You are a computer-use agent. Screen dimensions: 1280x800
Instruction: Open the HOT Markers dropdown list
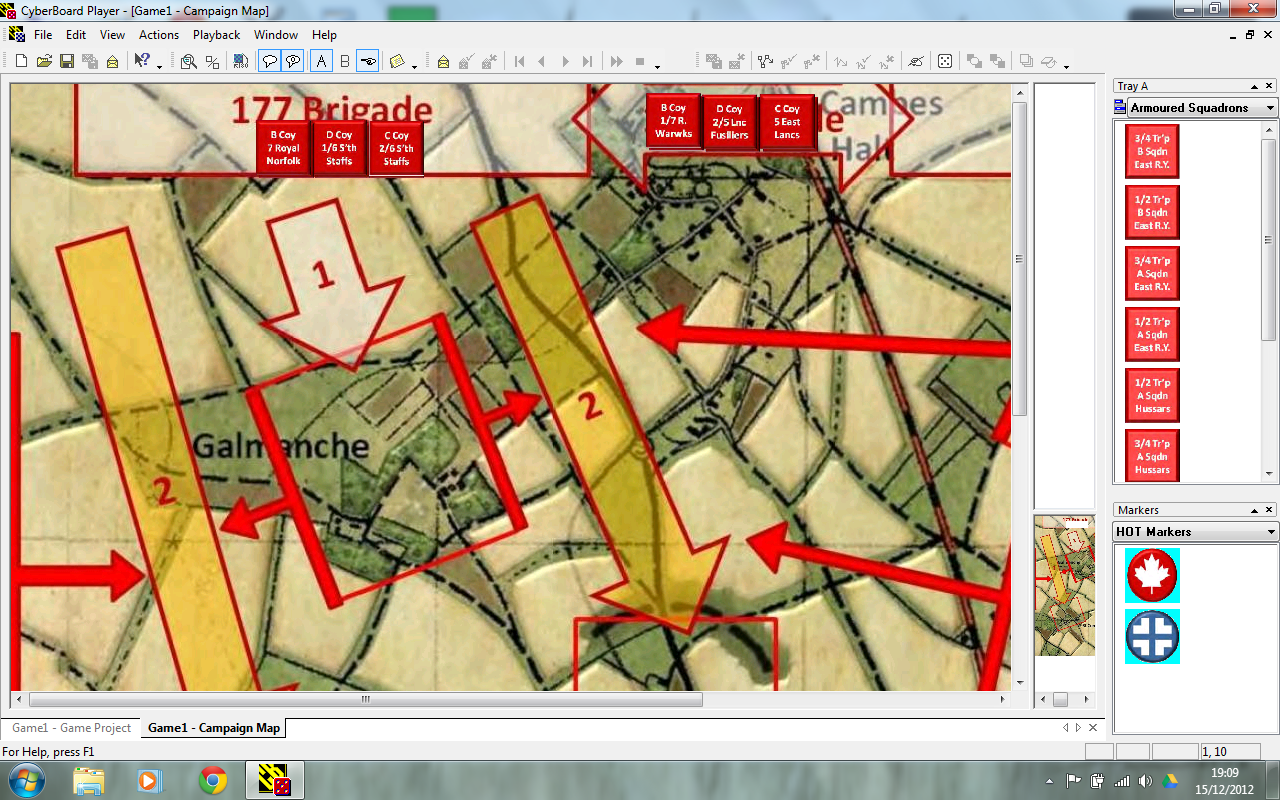[1270, 532]
